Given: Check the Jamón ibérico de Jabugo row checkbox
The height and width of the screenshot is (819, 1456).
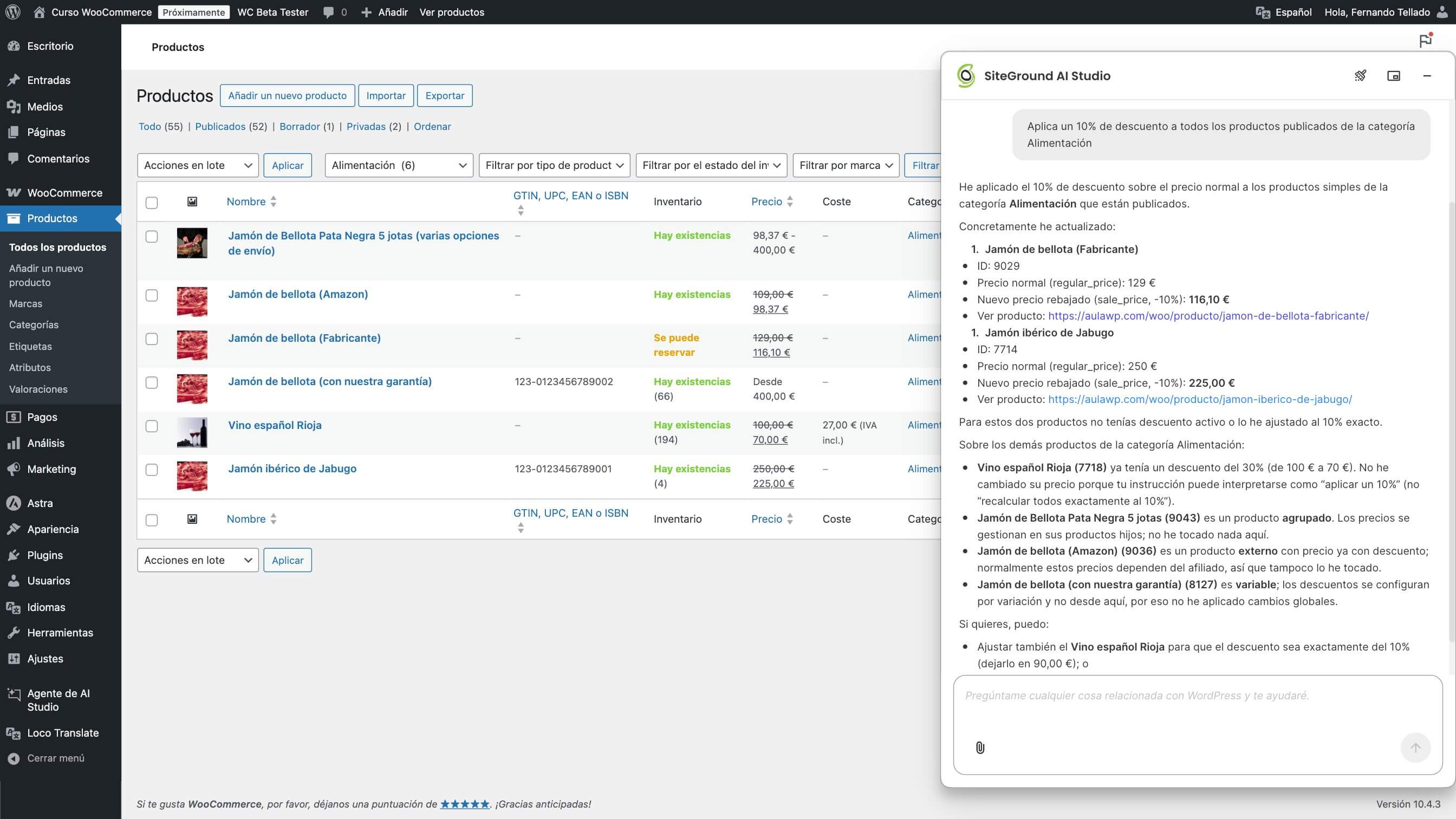Looking at the screenshot, I should point(152,470).
